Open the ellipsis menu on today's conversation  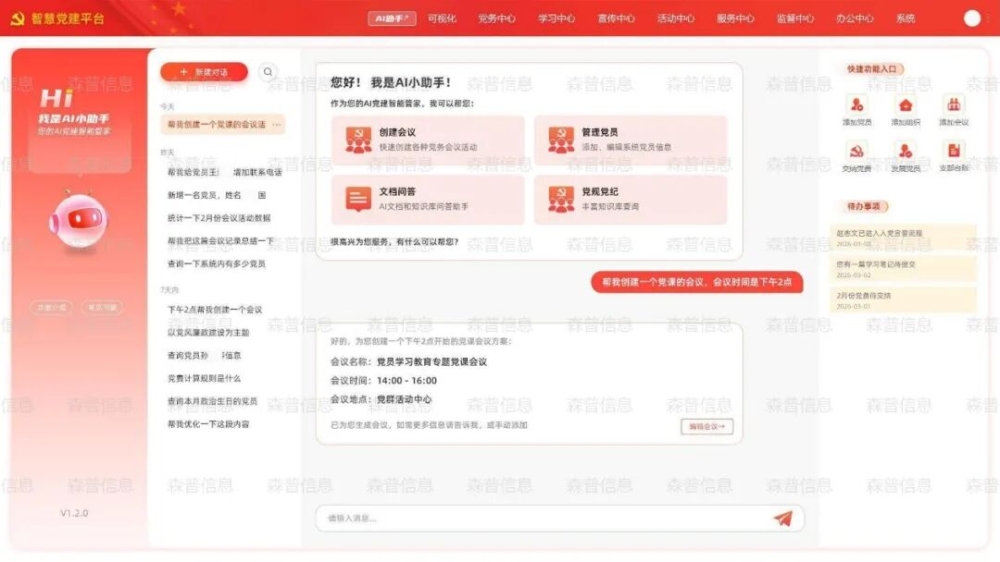click(277, 125)
